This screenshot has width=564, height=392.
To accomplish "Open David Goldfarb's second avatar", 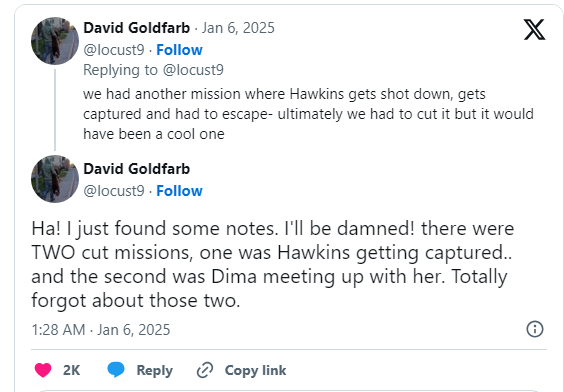I will click(x=55, y=179).
